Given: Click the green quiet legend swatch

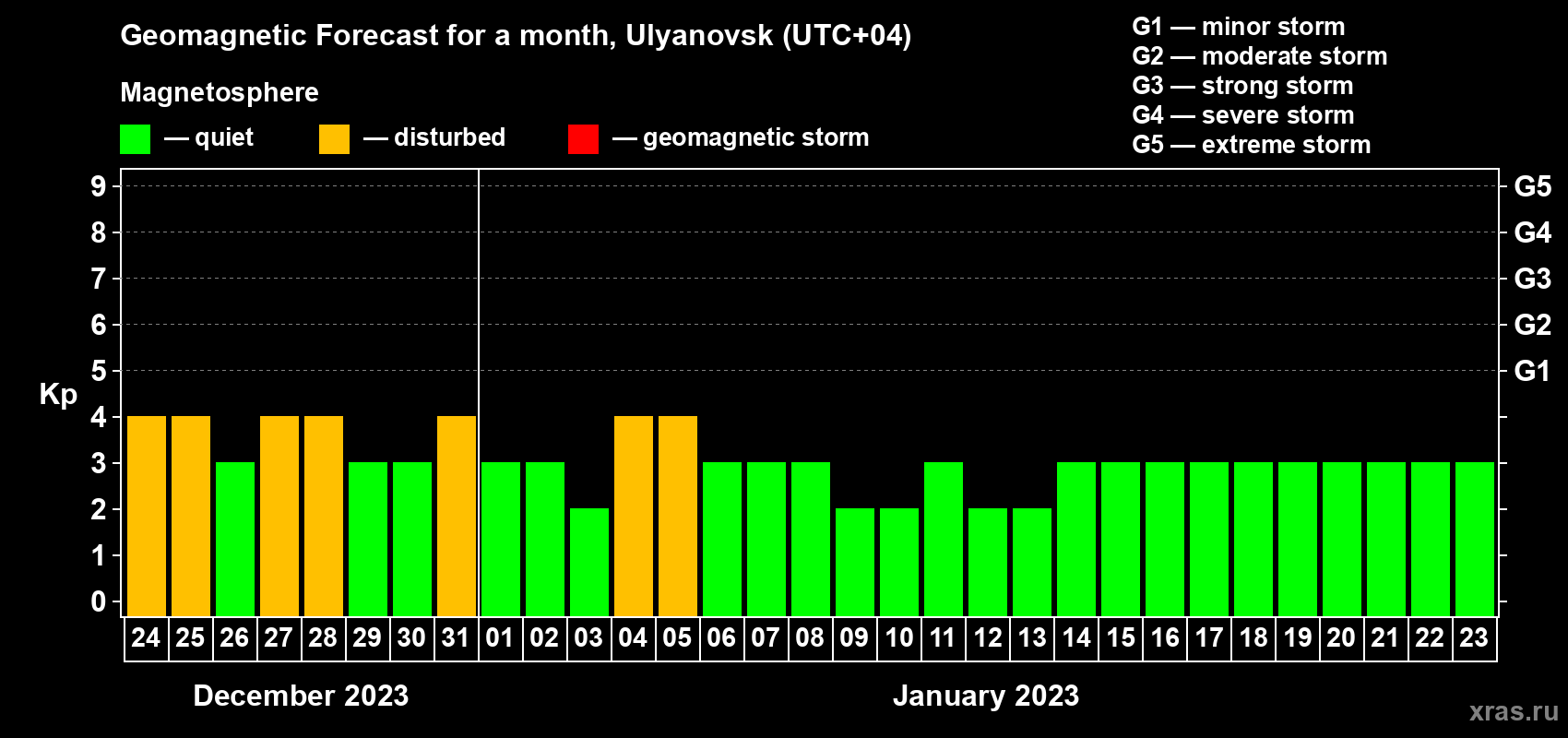Looking at the screenshot, I should (135, 139).
